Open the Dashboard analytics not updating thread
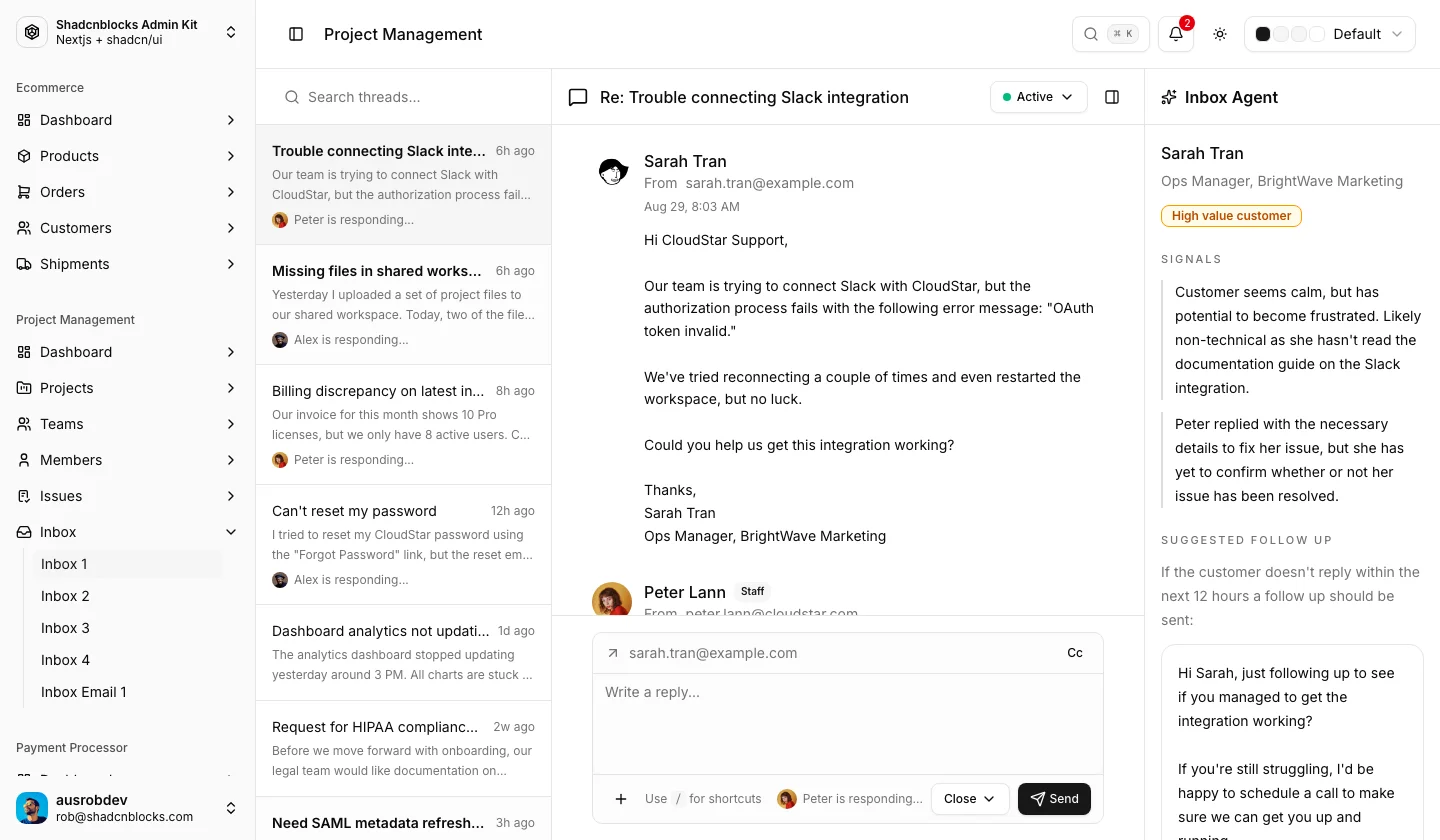The width and height of the screenshot is (1440, 840). click(x=403, y=653)
